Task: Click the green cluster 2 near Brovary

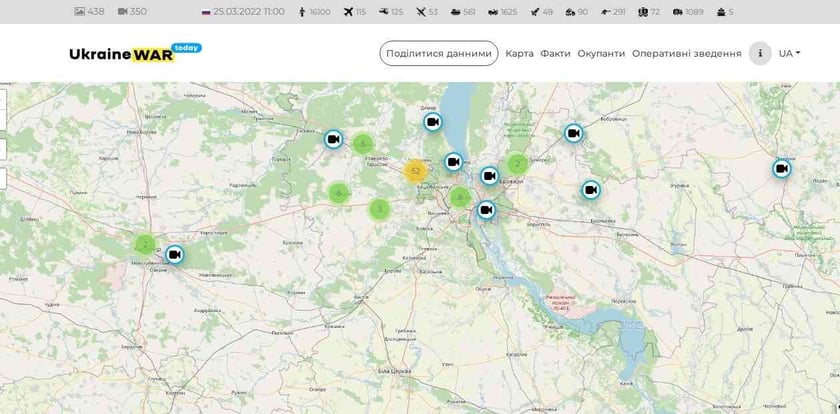Action: click(517, 164)
